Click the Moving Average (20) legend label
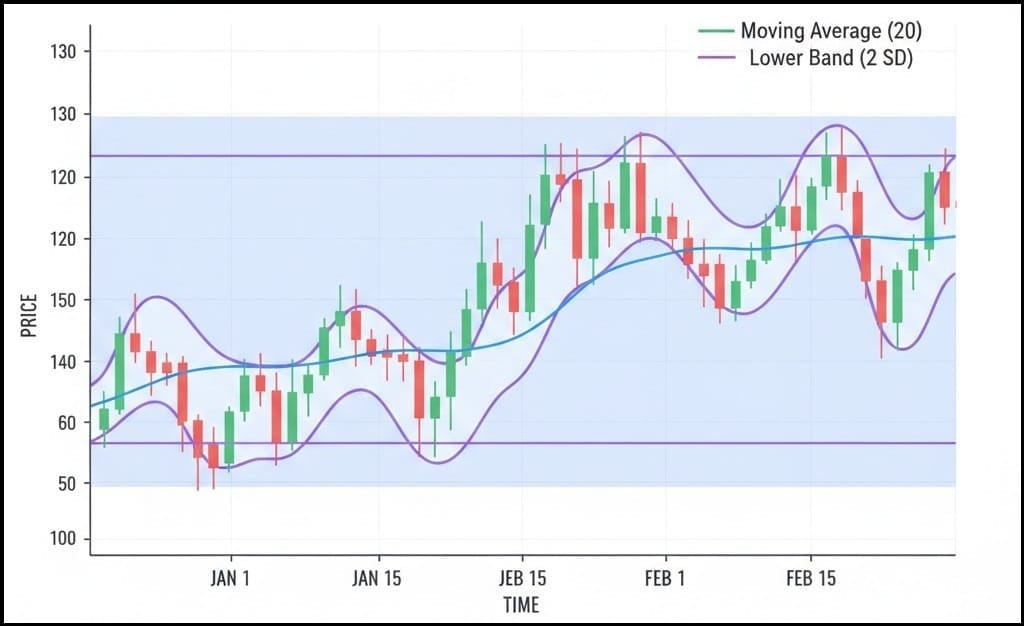The height and width of the screenshot is (626, 1024). pyautogui.click(x=830, y=31)
